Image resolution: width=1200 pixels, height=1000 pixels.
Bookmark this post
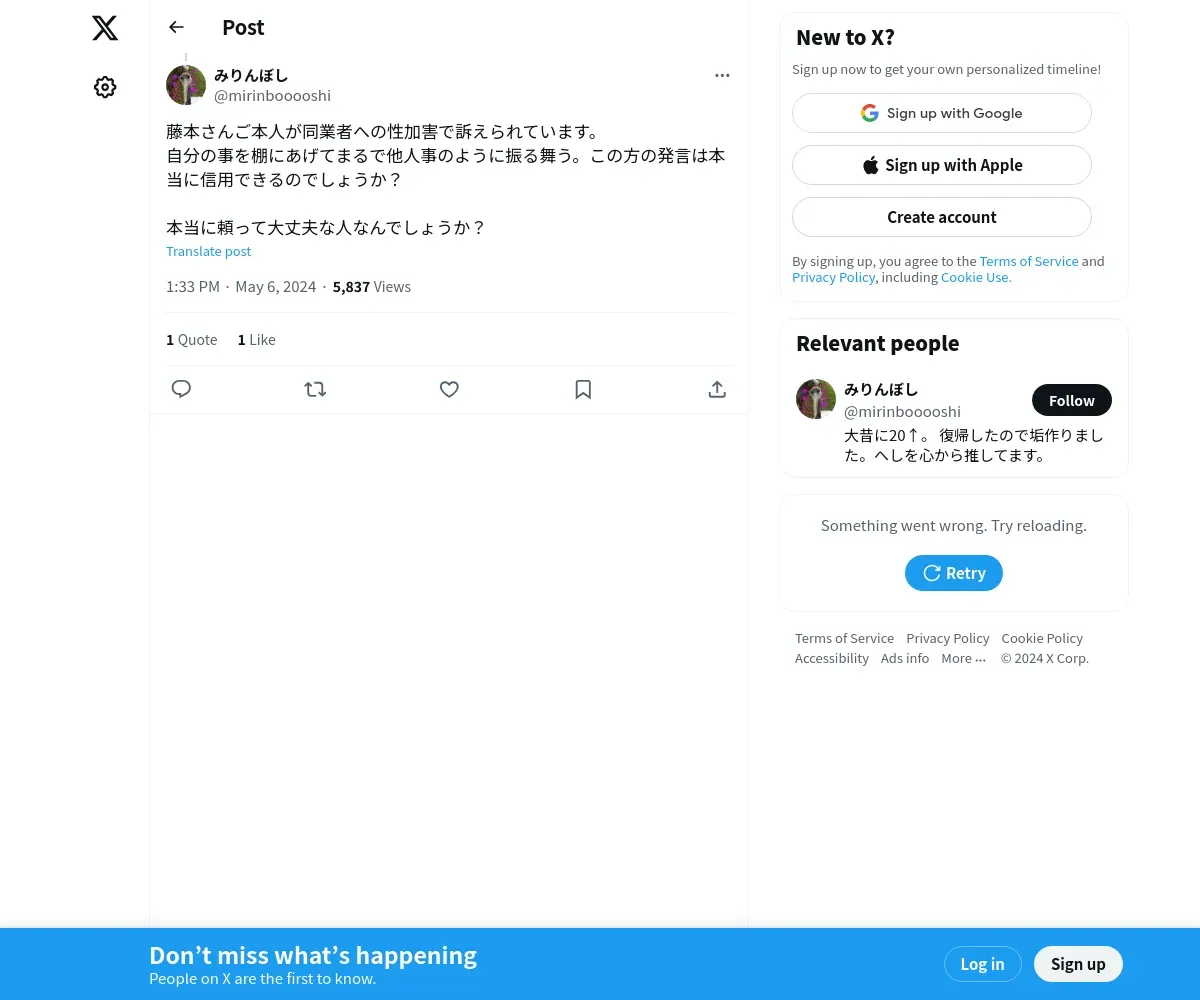click(x=583, y=389)
